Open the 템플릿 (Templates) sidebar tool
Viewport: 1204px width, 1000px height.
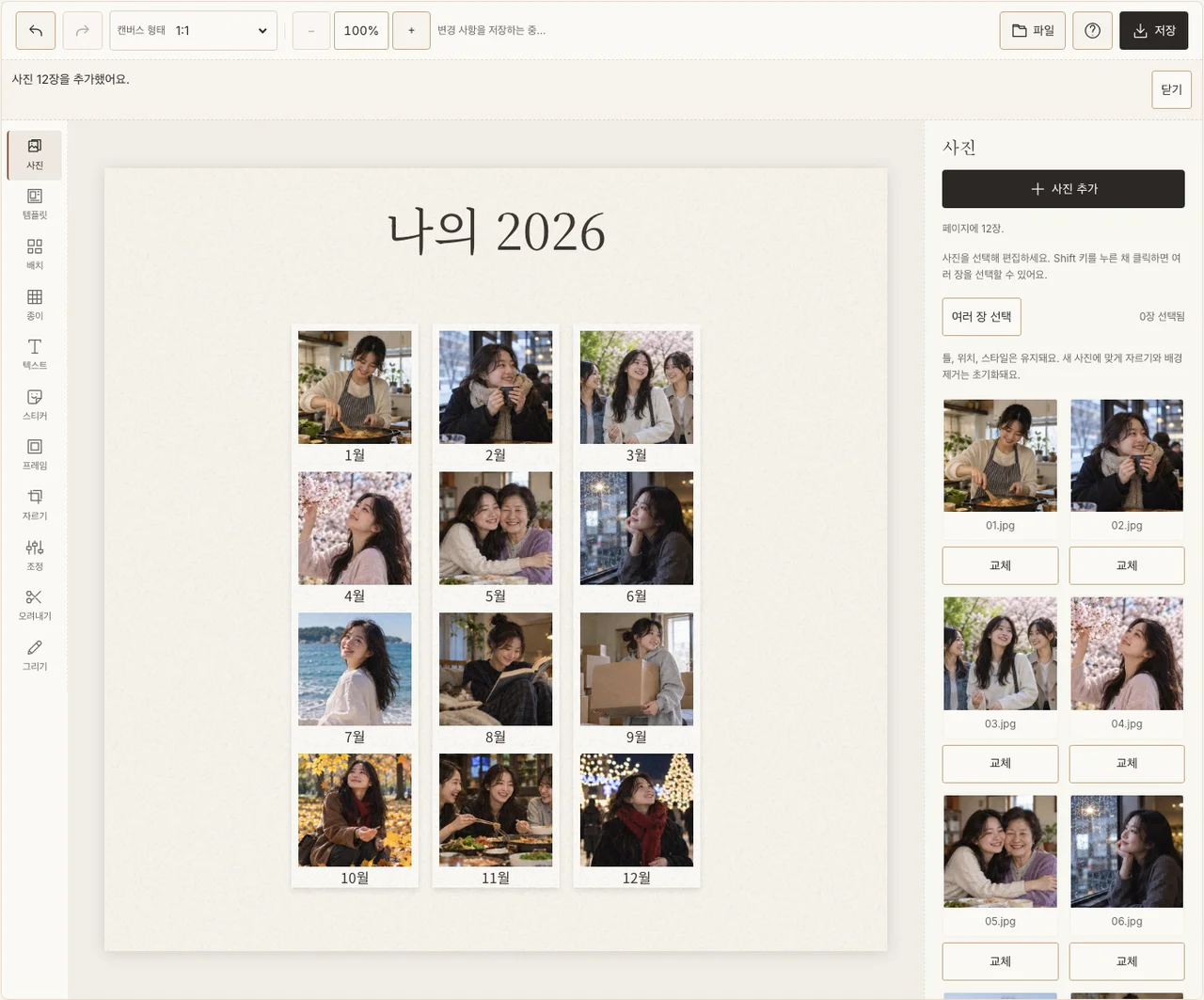[x=35, y=204]
